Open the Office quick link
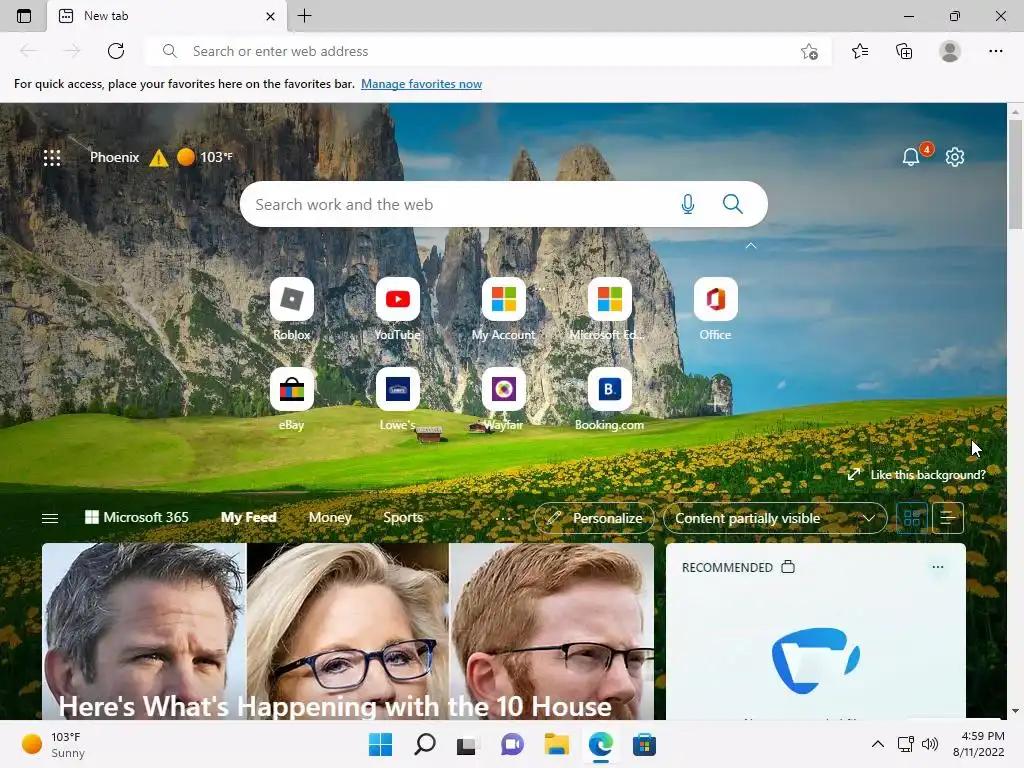The height and width of the screenshot is (768, 1024). pyautogui.click(x=716, y=309)
